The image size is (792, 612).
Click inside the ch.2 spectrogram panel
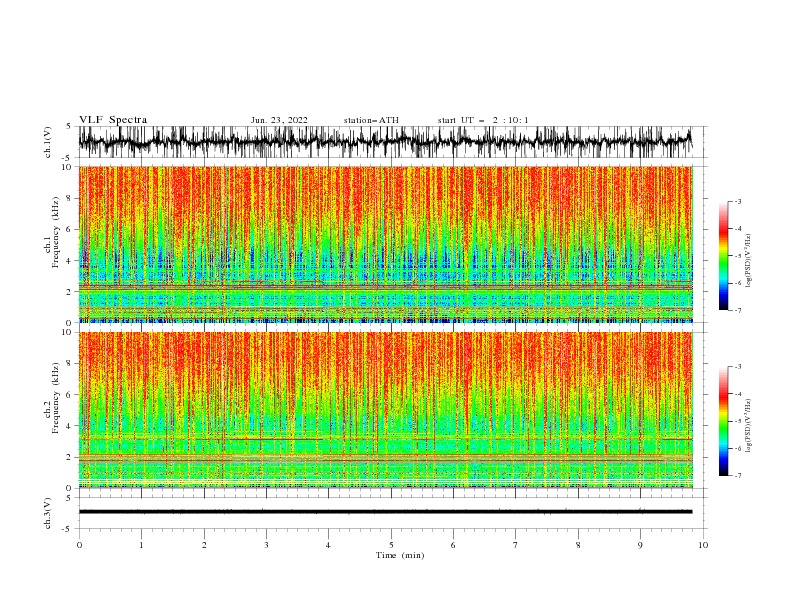tap(385, 410)
